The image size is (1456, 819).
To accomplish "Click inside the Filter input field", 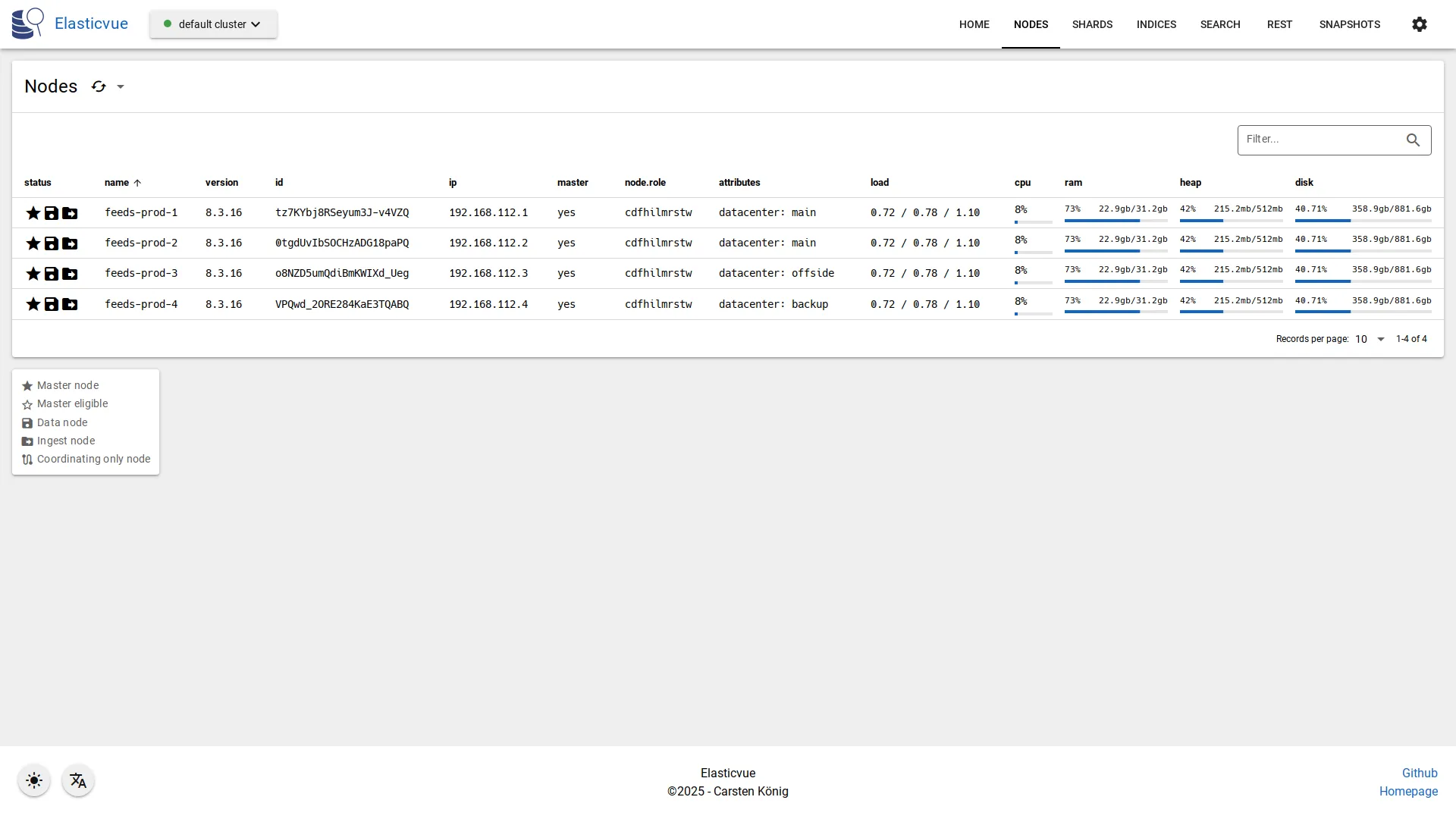I will 1319,140.
